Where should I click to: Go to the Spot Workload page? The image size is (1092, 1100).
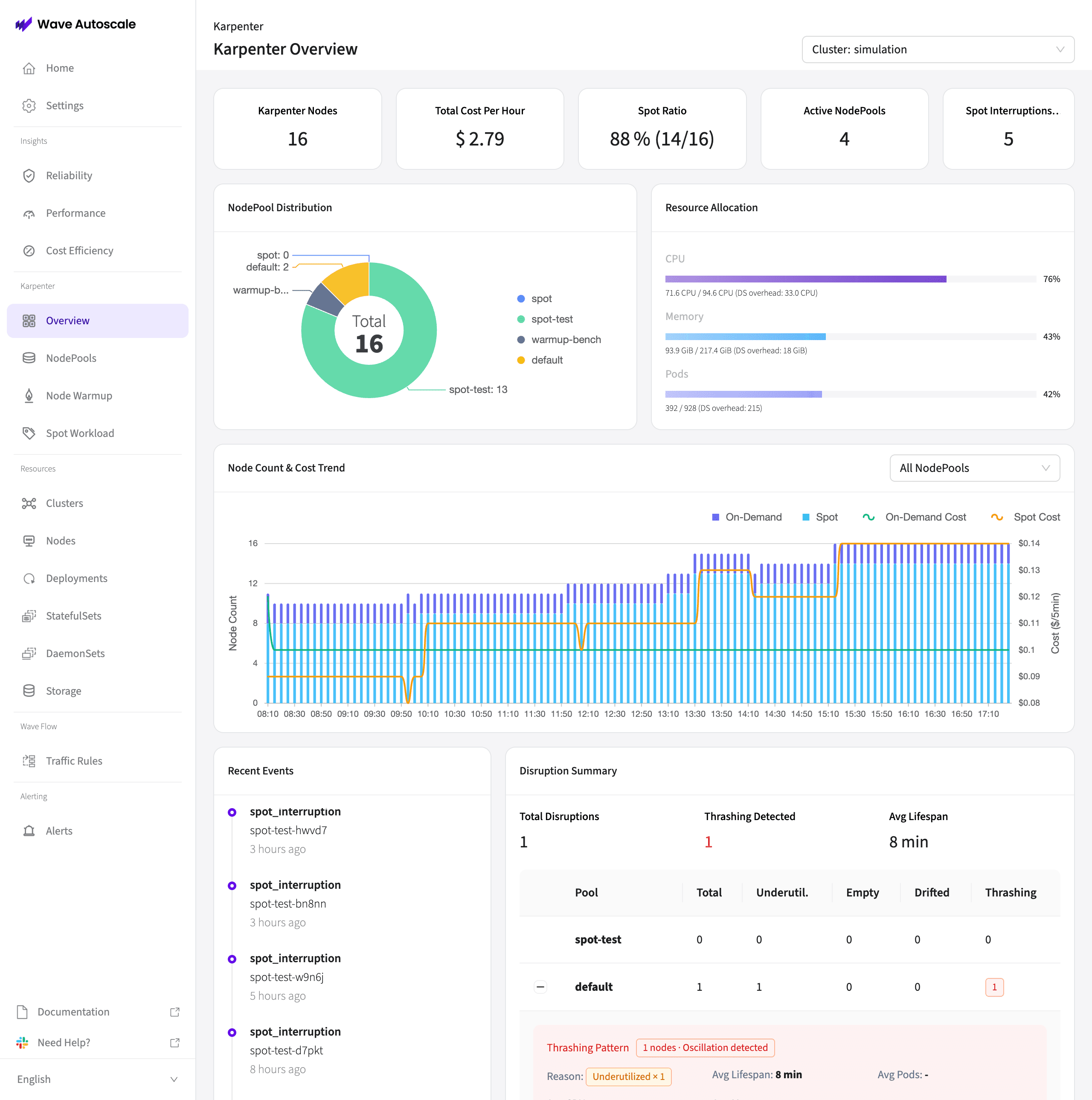coord(98,434)
